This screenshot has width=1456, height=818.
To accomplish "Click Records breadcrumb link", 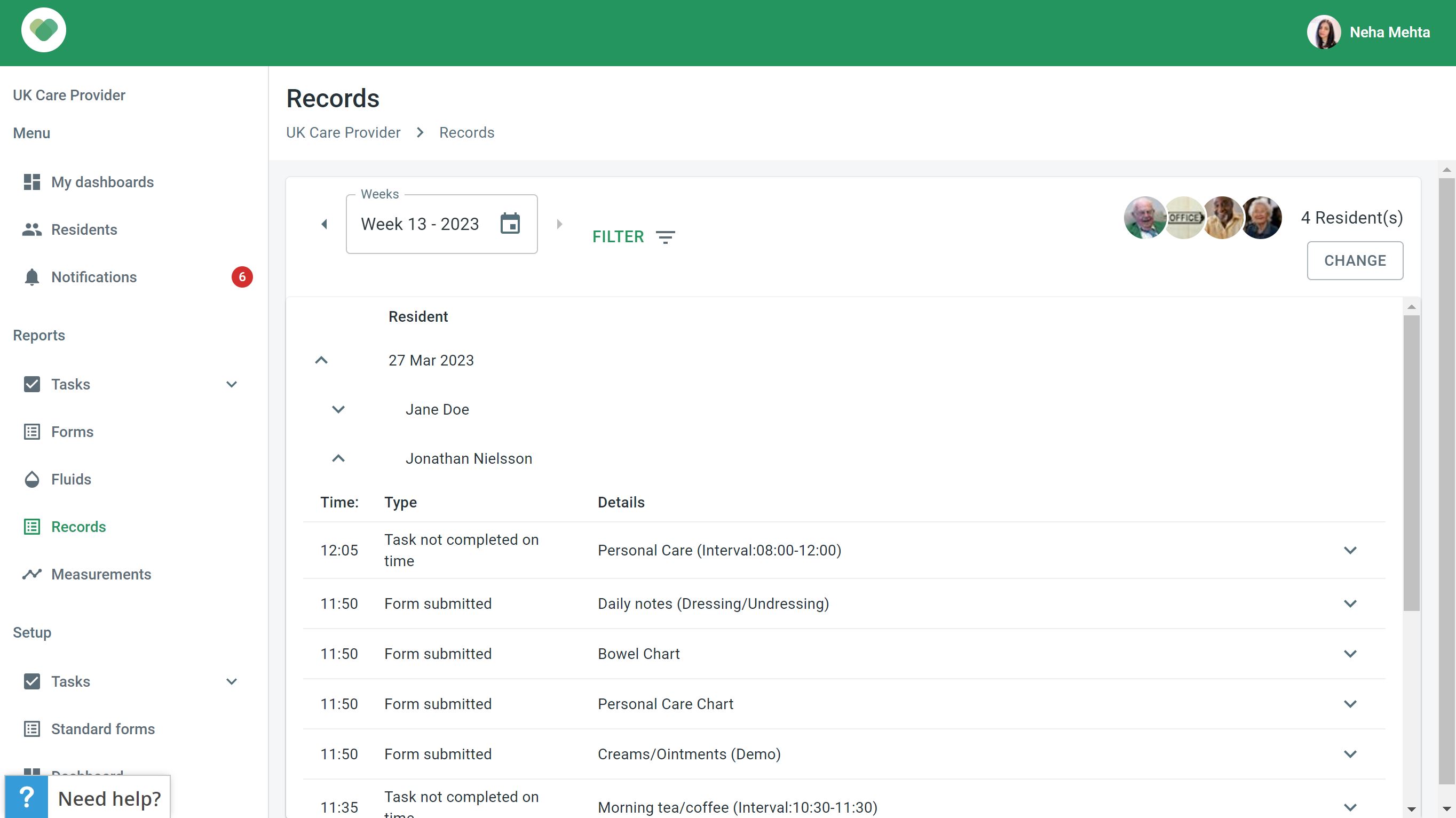I will (466, 132).
